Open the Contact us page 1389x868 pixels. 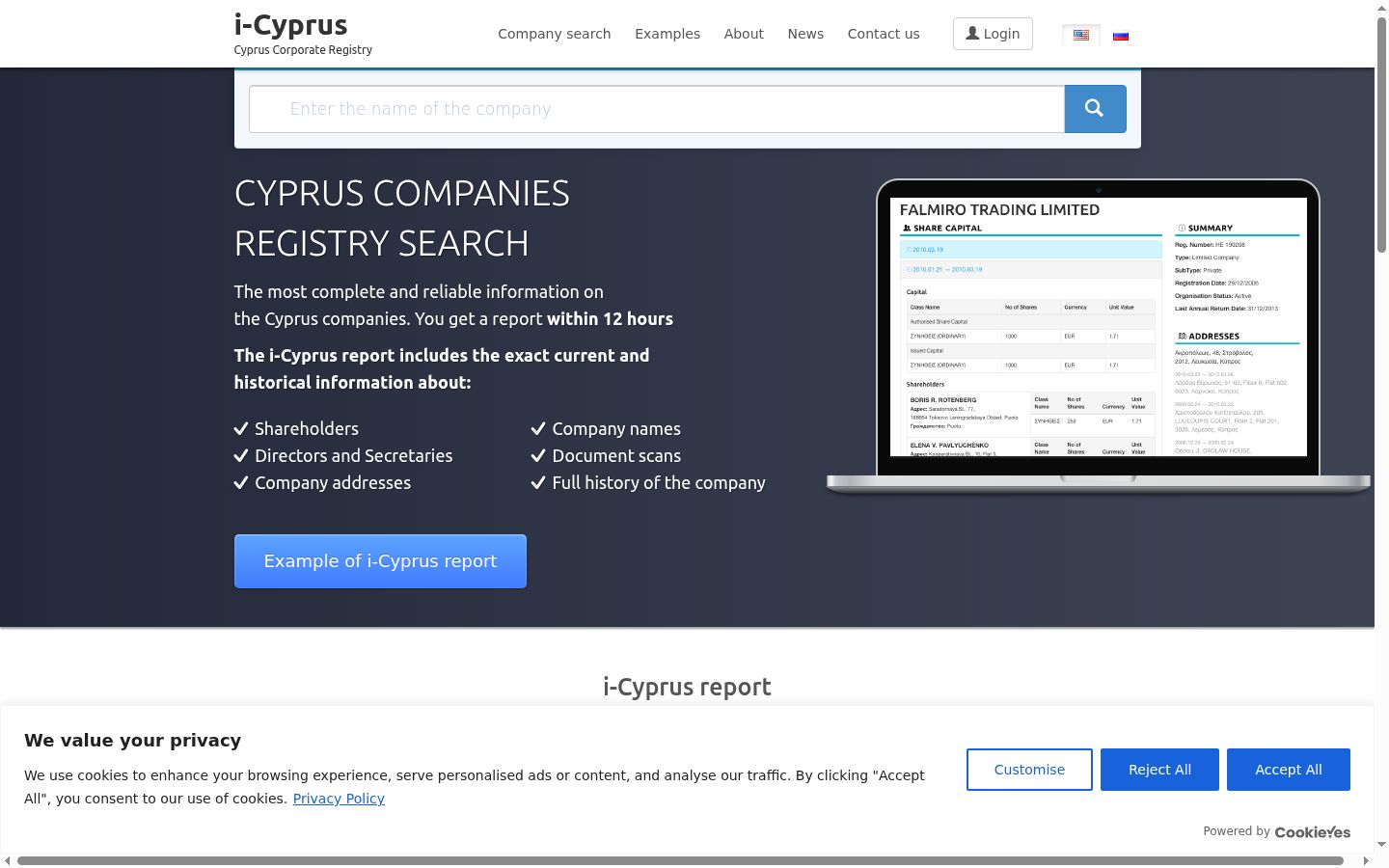point(884,34)
